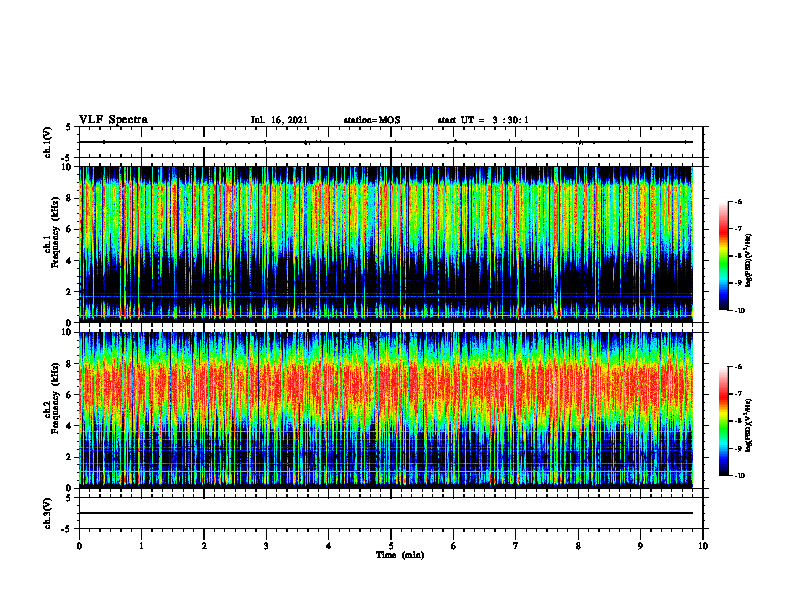Click the "-5" voltage tick of ch.3(V)
Image resolution: width=792 pixels, height=612 pixels.
(68, 529)
